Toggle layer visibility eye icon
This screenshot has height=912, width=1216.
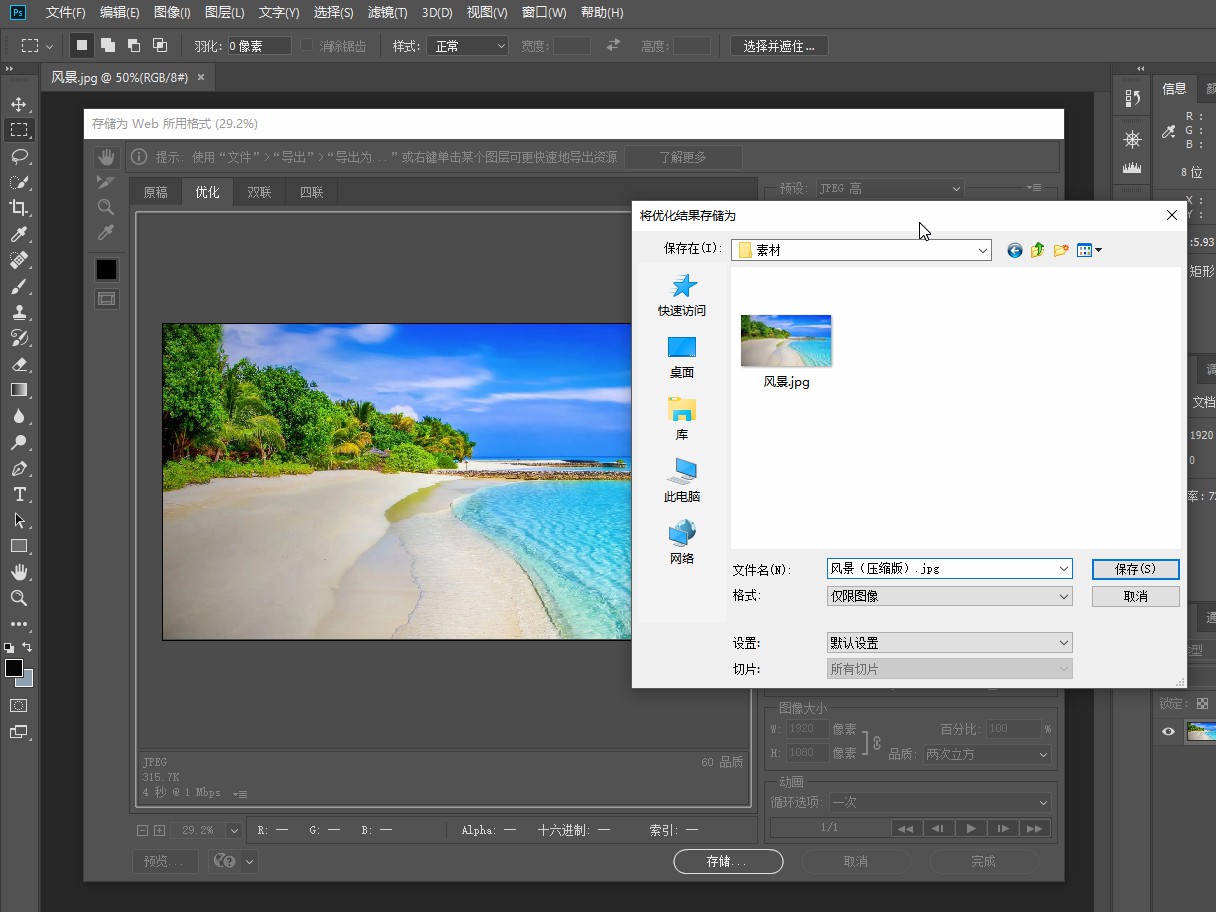click(x=1168, y=732)
